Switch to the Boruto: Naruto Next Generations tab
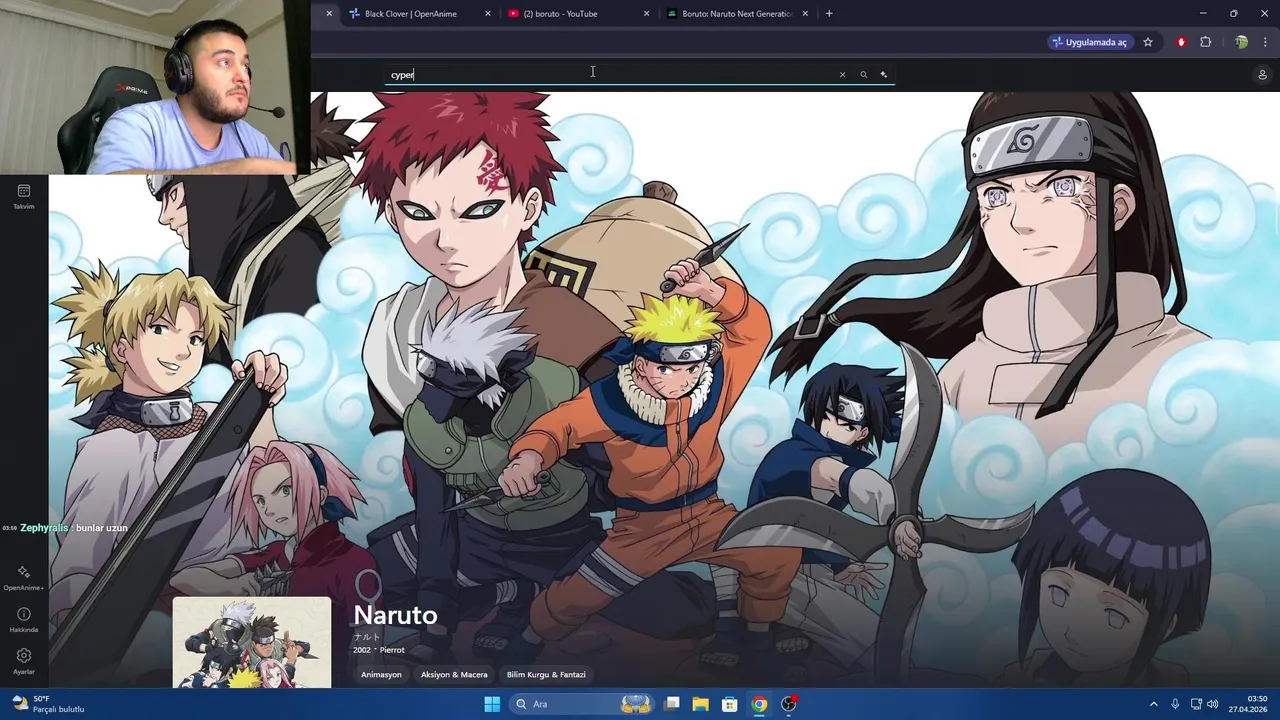This screenshot has width=1280, height=720. pos(738,14)
